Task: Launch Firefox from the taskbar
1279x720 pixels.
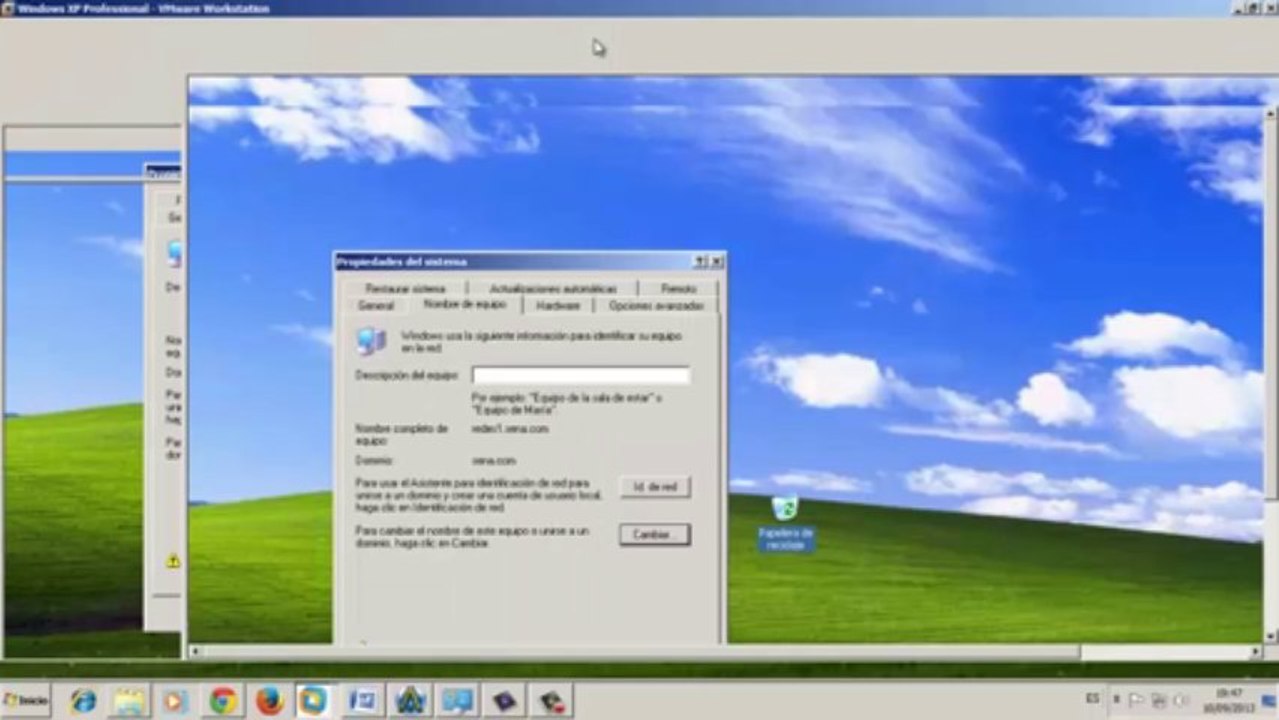Action: coord(268,701)
